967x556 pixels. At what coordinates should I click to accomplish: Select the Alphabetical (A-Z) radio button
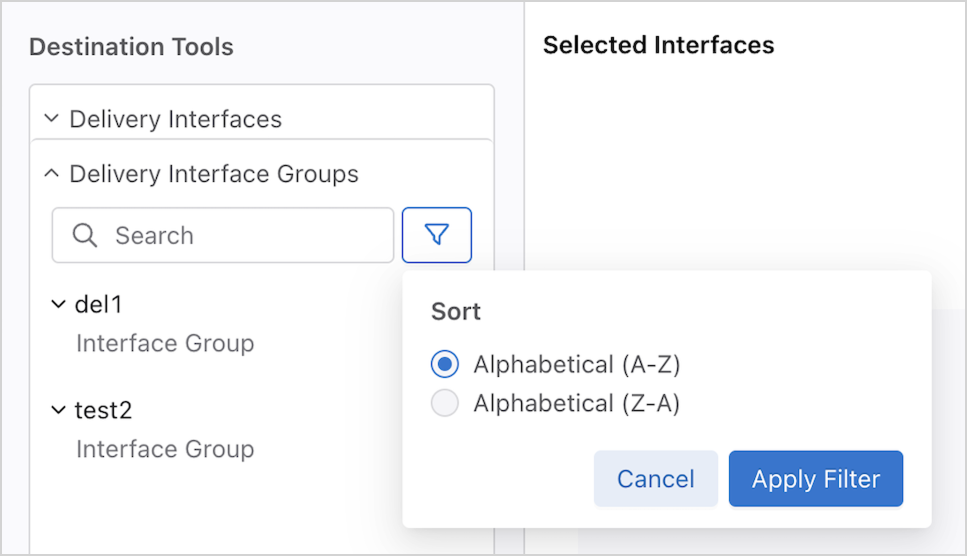click(x=444, y=365)
